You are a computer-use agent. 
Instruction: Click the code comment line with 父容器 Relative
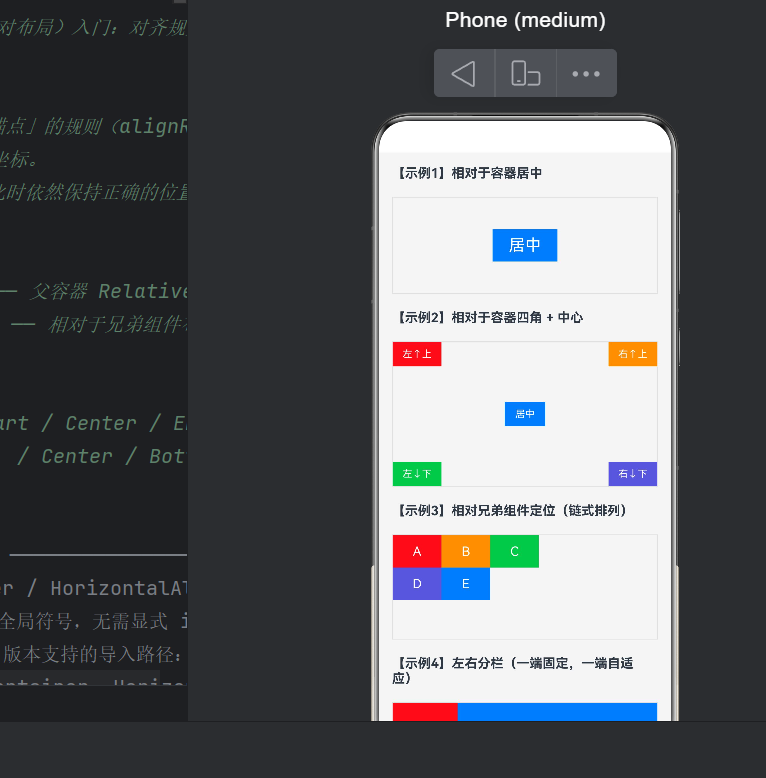click(x=94, y=291)
